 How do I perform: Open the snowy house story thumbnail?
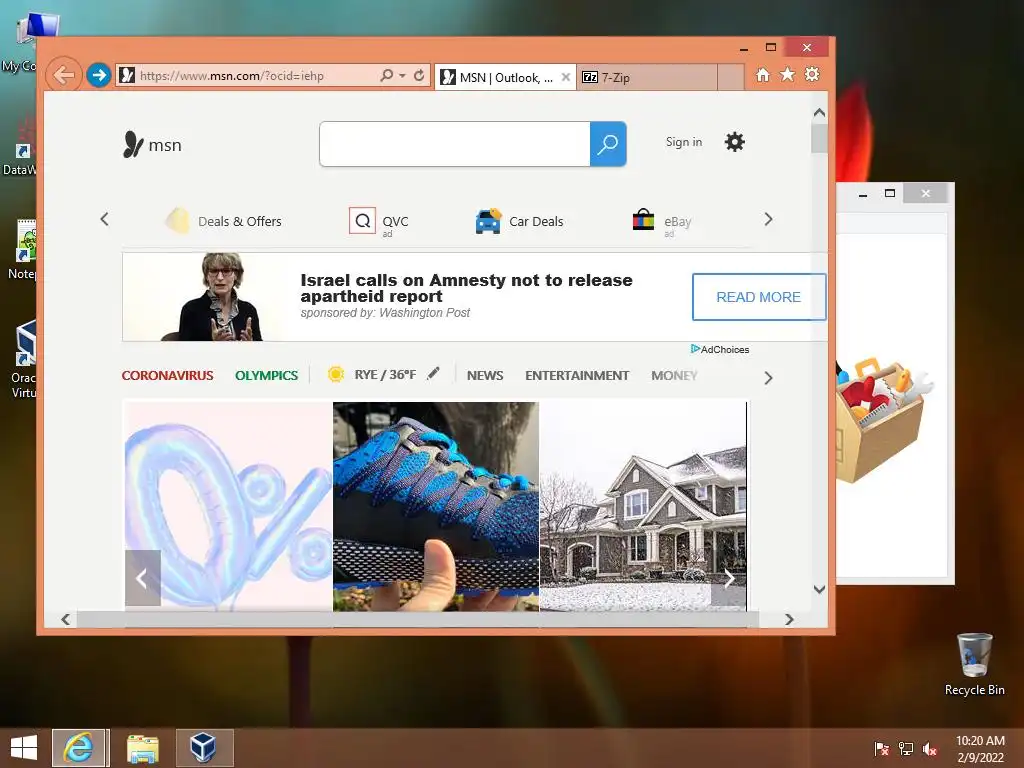643,506
